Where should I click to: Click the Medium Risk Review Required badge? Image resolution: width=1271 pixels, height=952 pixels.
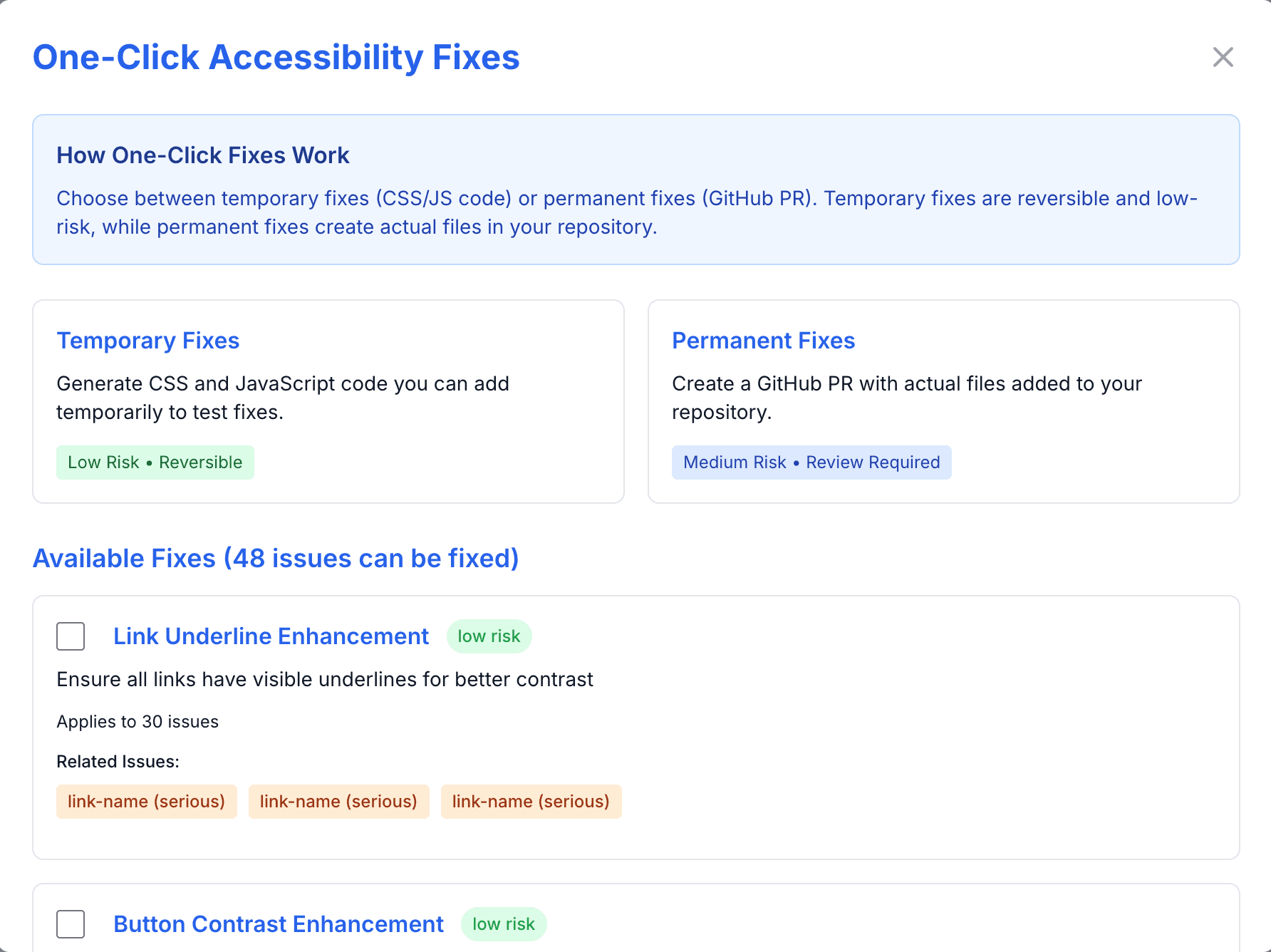point(811,462)
